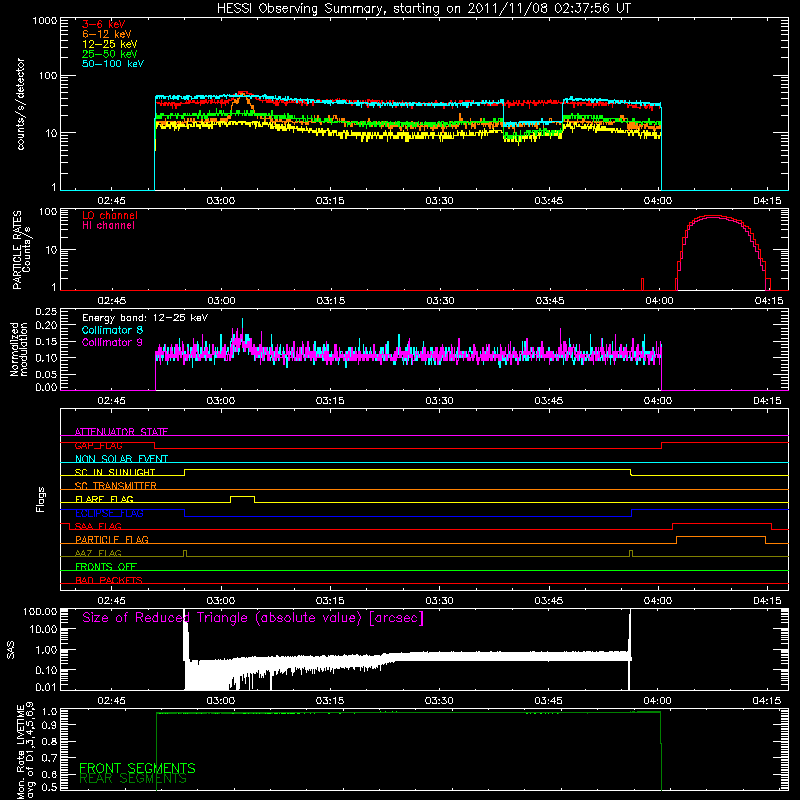Click the particle rates hump peak after 04:00
800x800 pixels.
coord(714,217)
